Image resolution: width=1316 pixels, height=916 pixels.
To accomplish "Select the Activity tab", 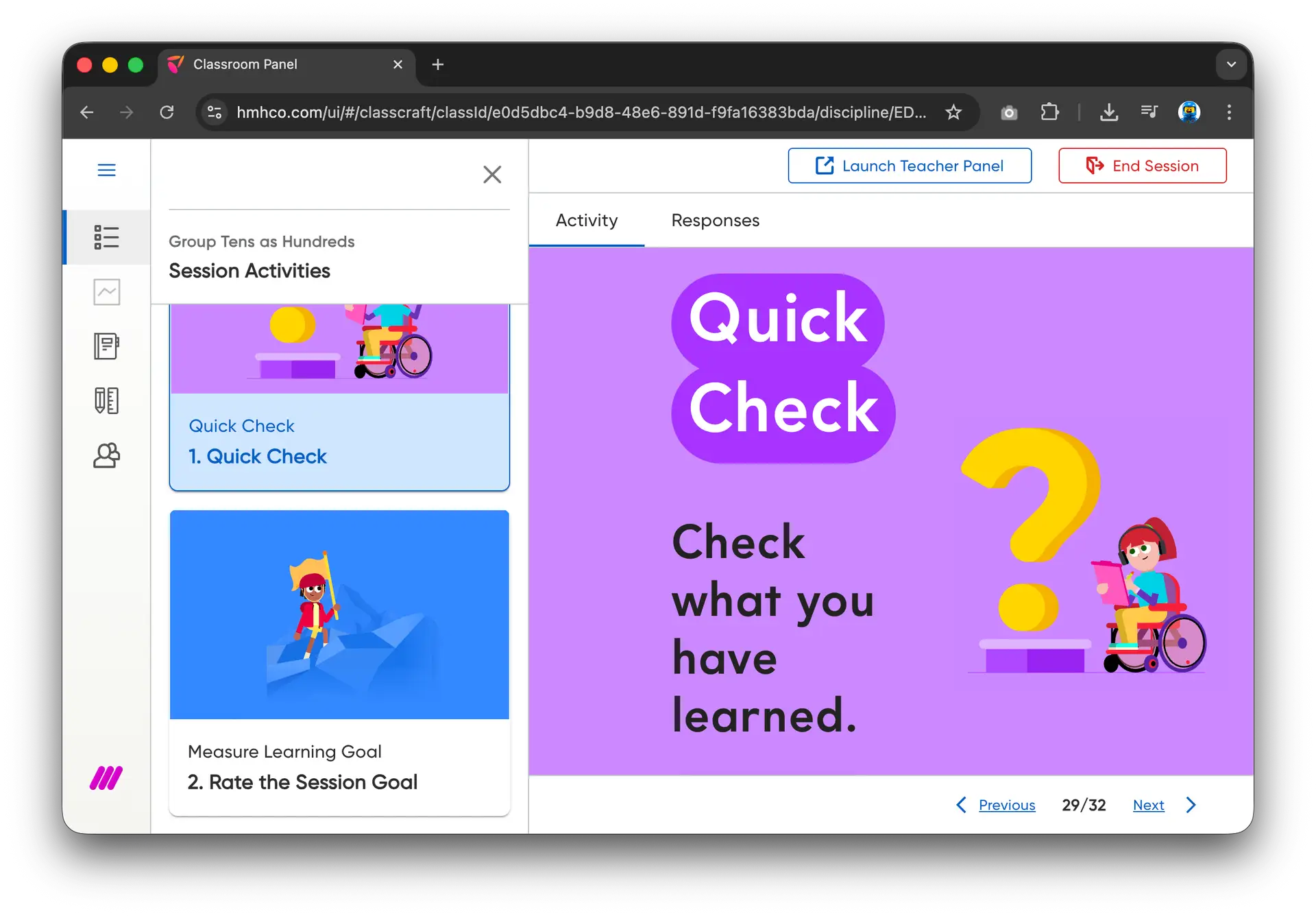I will (586, 220).
